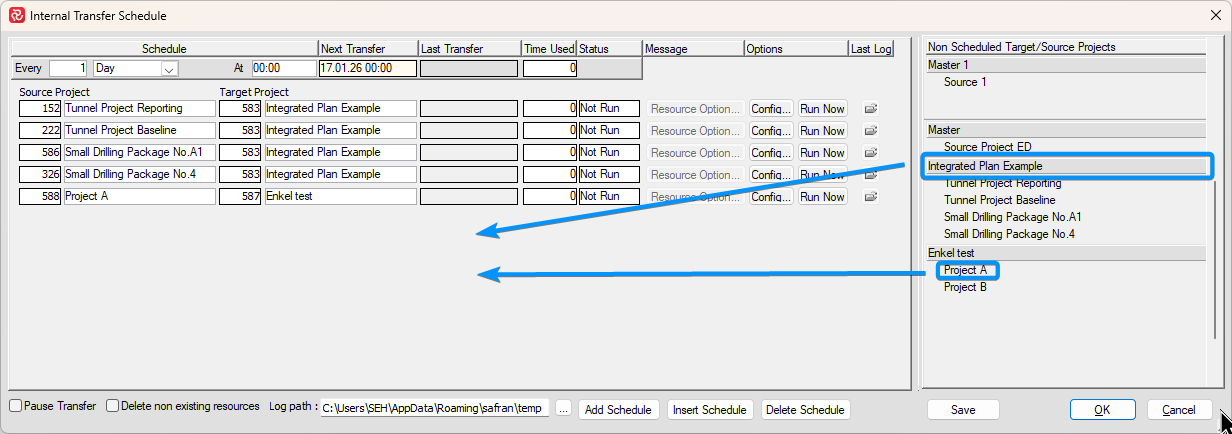Enable the Pause Transfer checkbox

click(x=16, y=406)
